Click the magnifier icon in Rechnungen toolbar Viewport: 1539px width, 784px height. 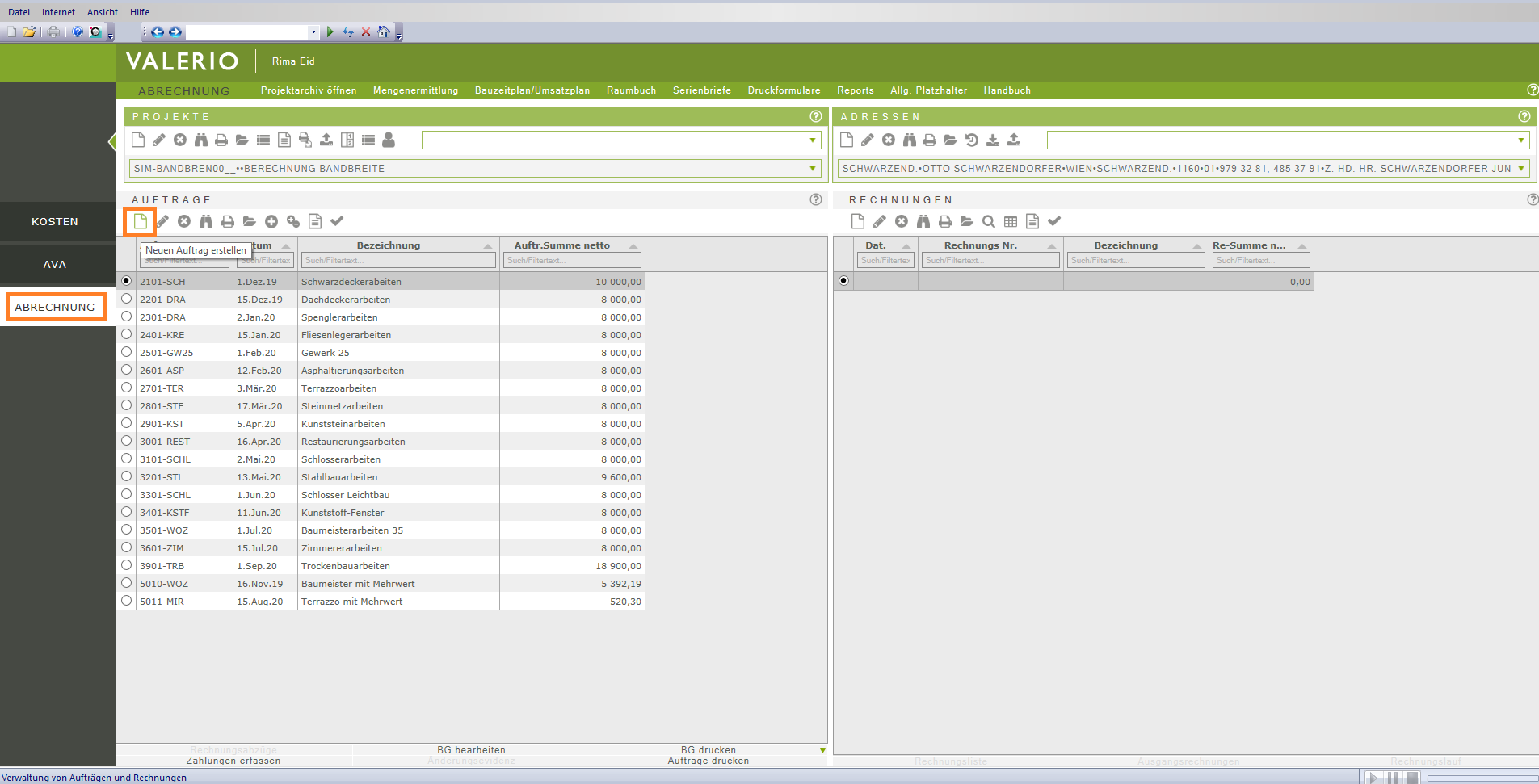coord(989,221)
